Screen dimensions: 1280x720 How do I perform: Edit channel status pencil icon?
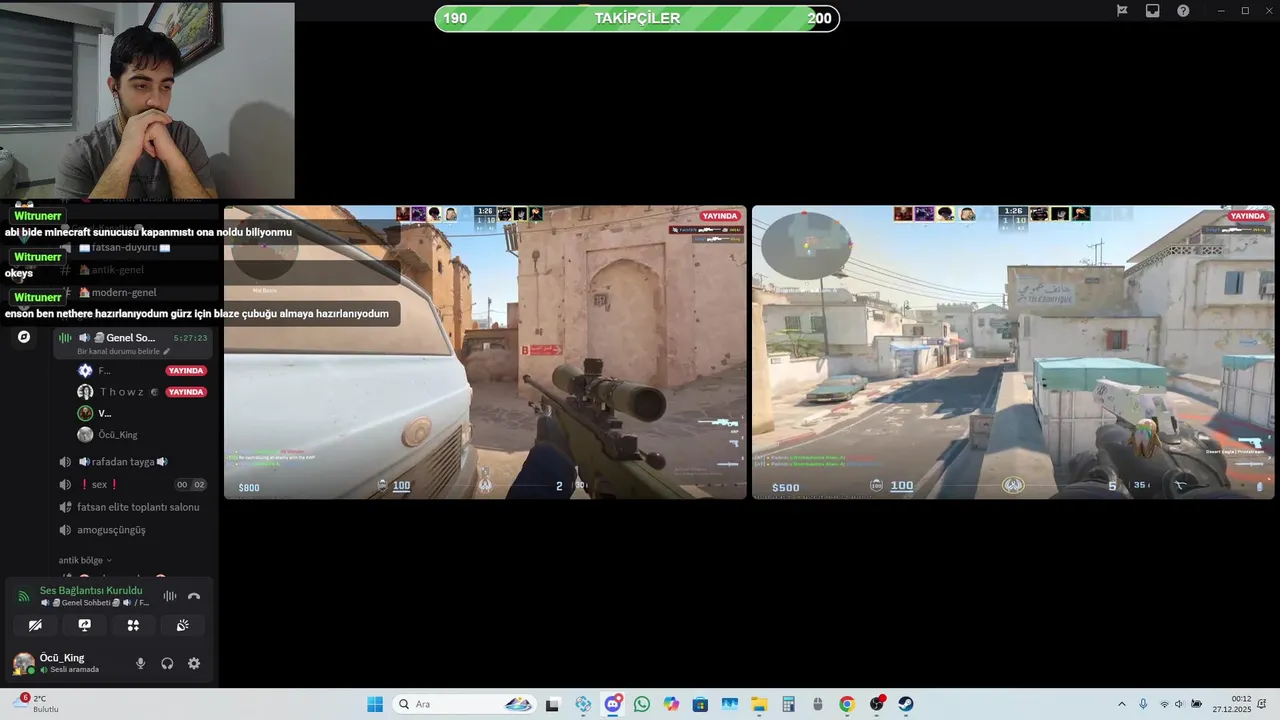click(x=167, y=352)
